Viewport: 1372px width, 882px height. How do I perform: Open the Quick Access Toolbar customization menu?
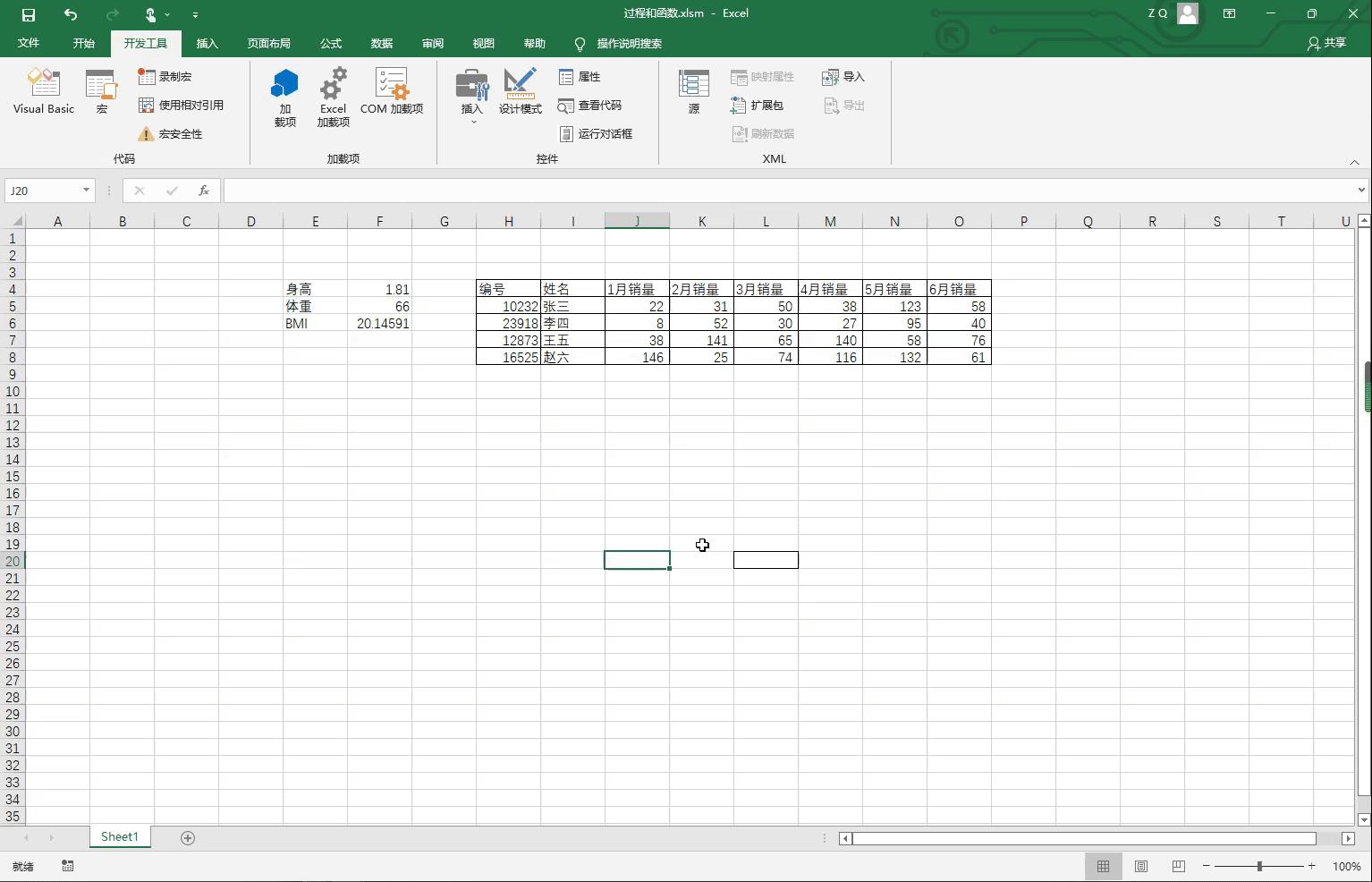click(x=195, y=14)
